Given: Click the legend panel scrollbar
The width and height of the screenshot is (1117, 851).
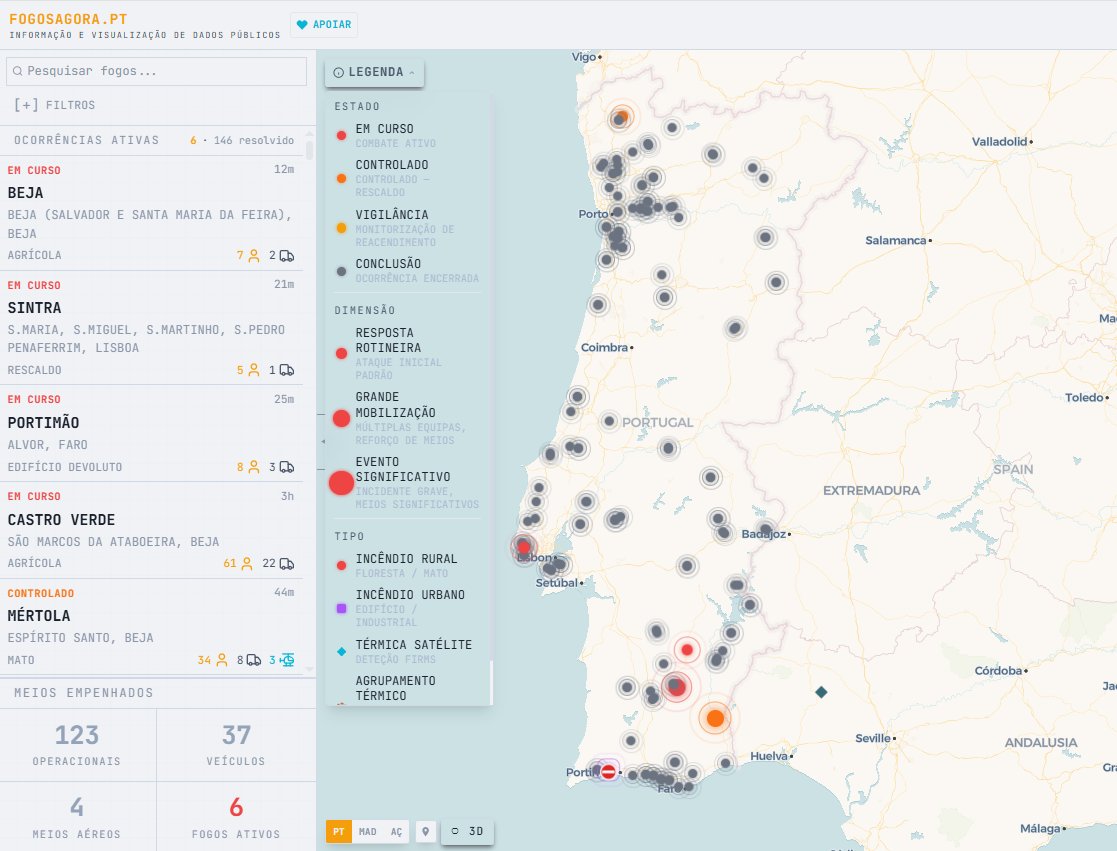Looking at the screenshot, I should [x=490, y=682].
